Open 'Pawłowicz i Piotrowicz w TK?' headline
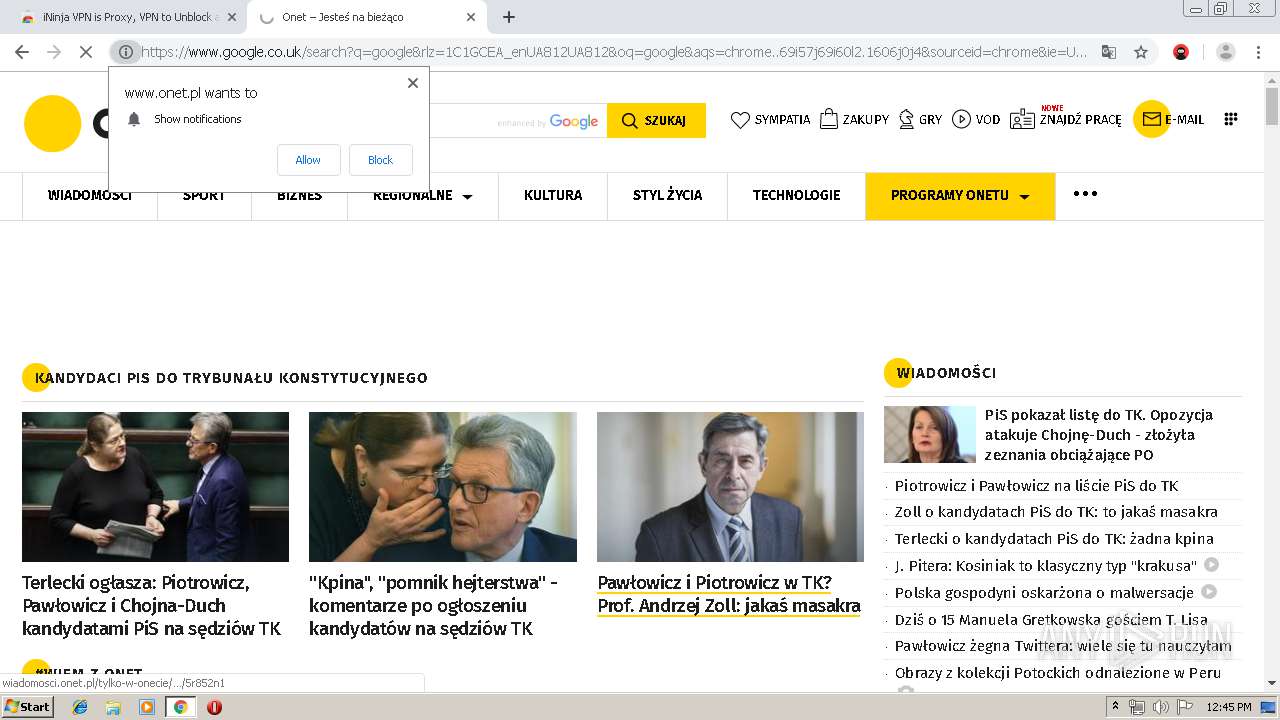 click(x=729, y=594)
